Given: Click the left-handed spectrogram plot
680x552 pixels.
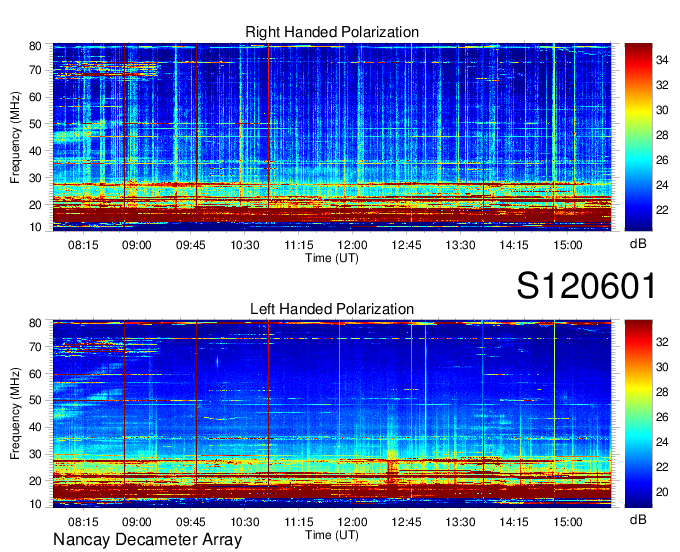Looking at the screenshot, I should coord(332,414).
